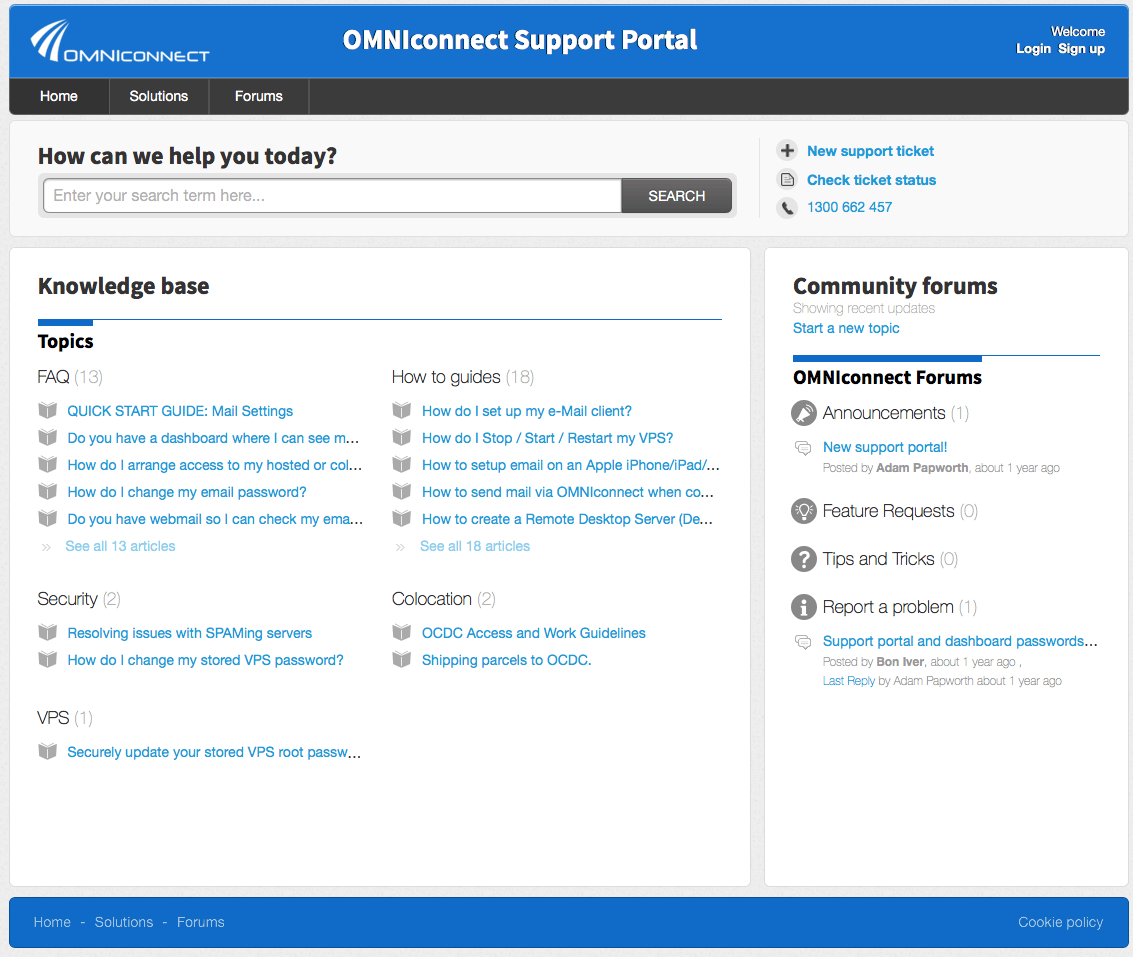The height and width of the screenshot is (957, 1133).
Task: Click the phone icon beside 1300 662 457
Action: click(x=787, y=207)
